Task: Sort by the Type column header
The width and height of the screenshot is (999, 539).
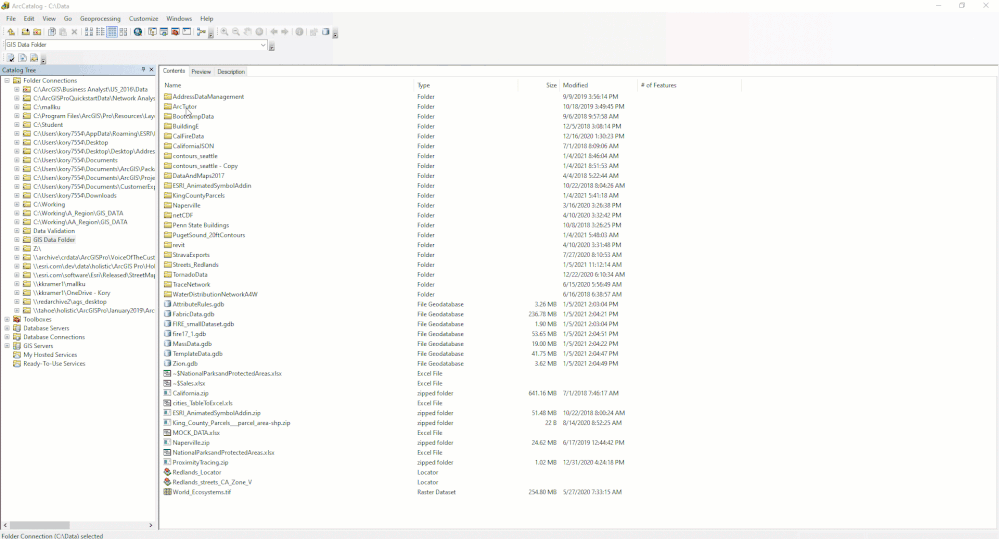Action: tap(466, 85)
